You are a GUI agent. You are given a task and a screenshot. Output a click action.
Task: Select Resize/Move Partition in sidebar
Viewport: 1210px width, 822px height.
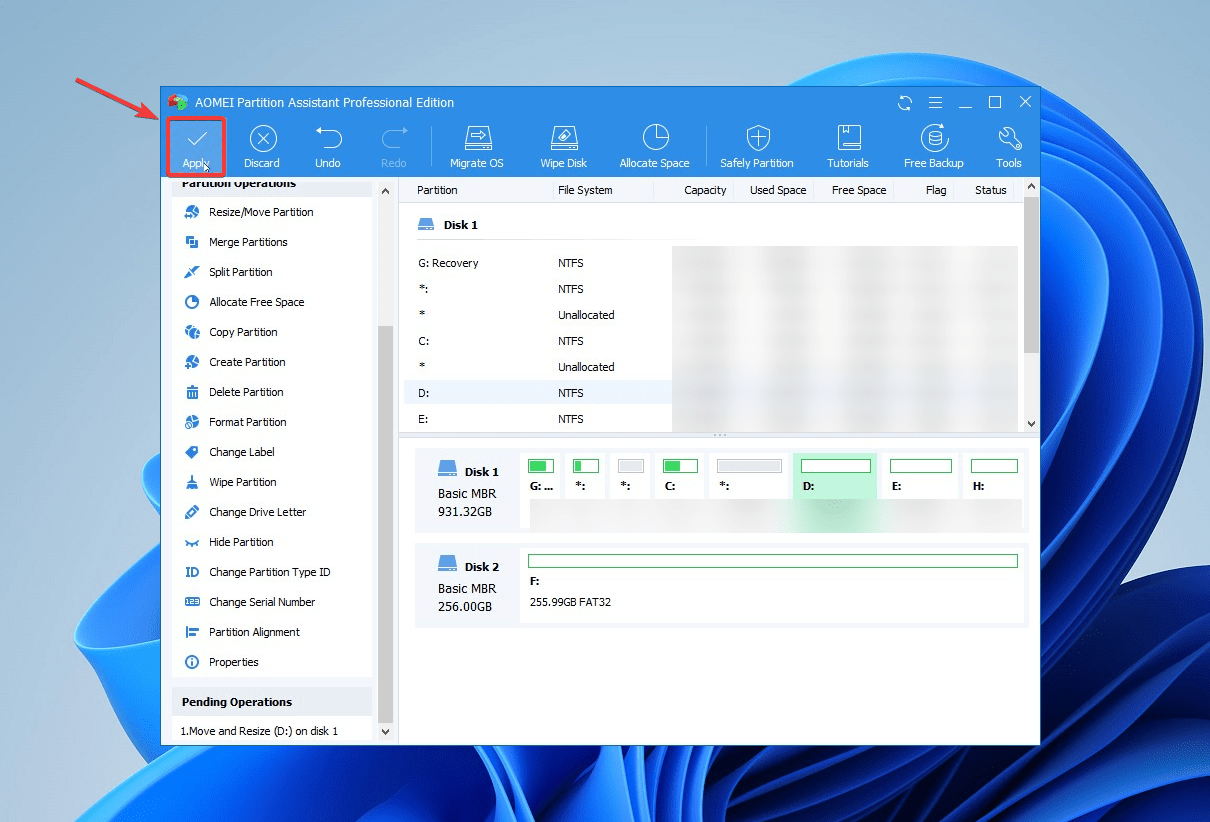pos(260,212)
